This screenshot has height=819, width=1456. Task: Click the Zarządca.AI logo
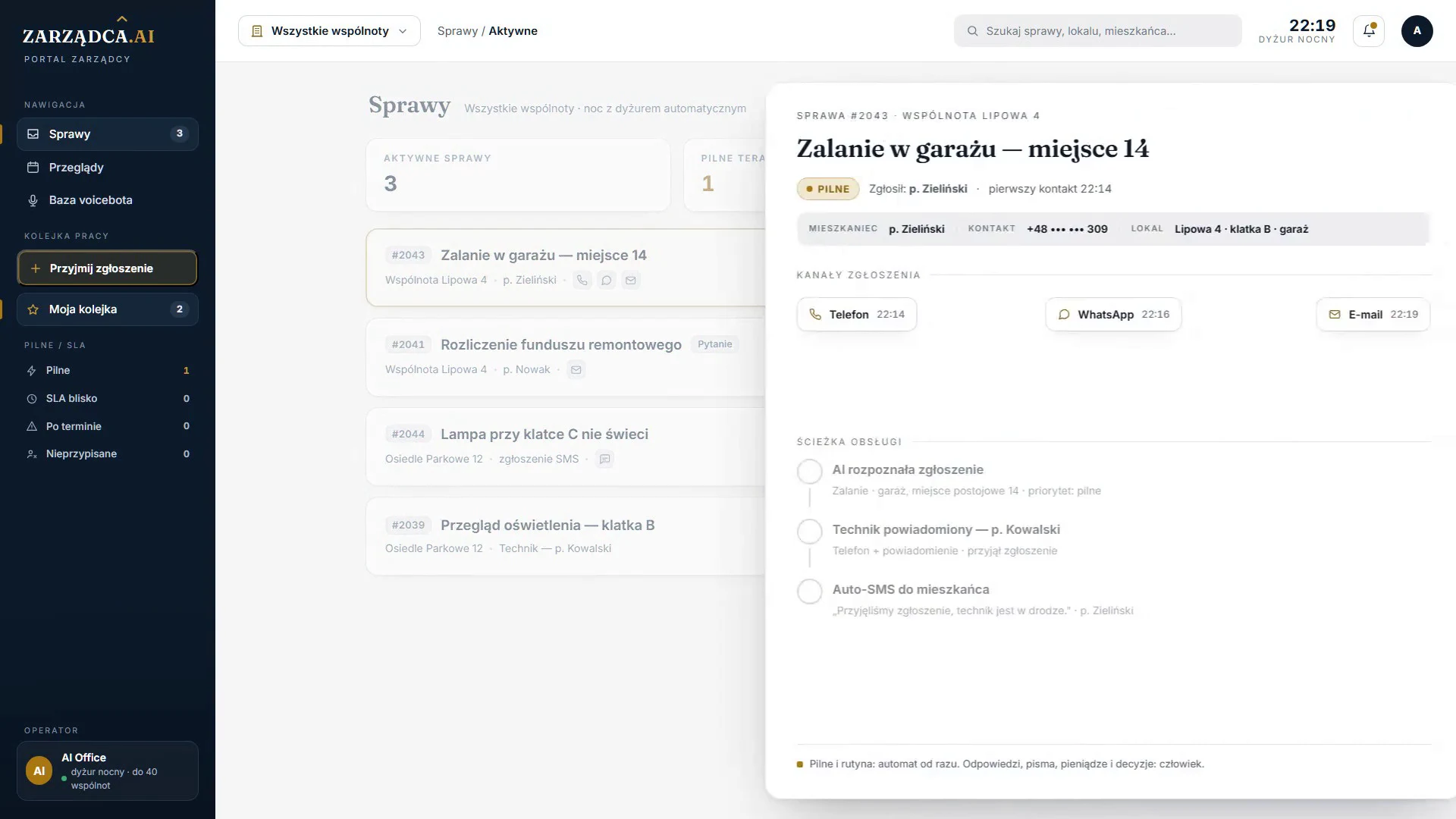tap(88, 36)
